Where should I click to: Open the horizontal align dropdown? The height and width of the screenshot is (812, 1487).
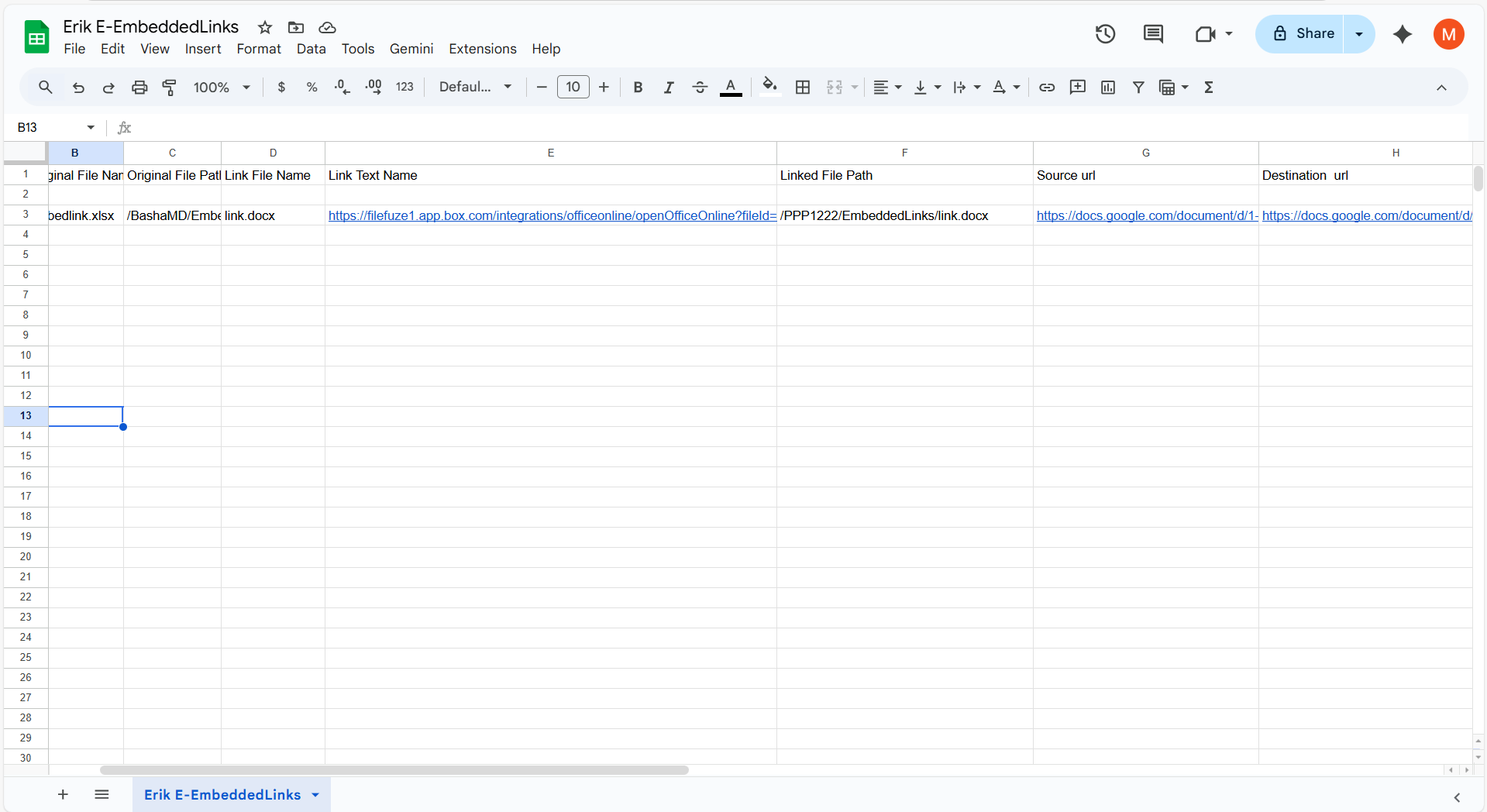pyautogui.click(x=886, y=87)
